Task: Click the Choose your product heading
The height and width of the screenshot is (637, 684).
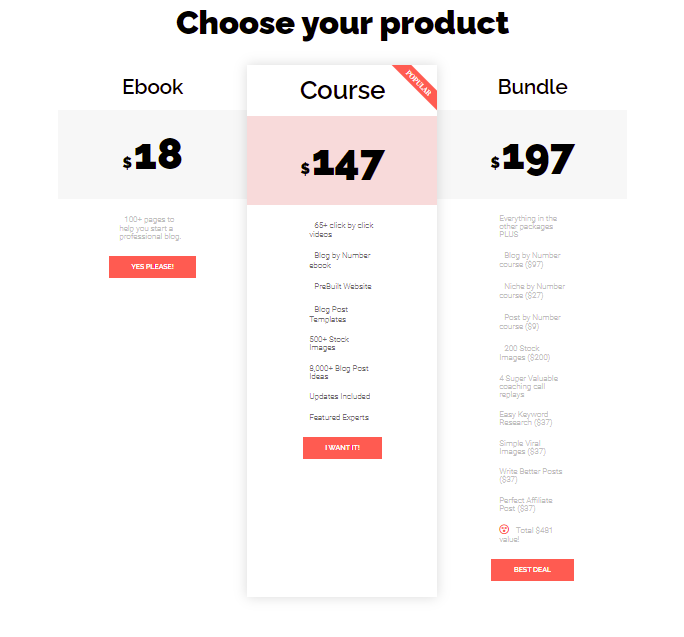Action: (342, 24)
